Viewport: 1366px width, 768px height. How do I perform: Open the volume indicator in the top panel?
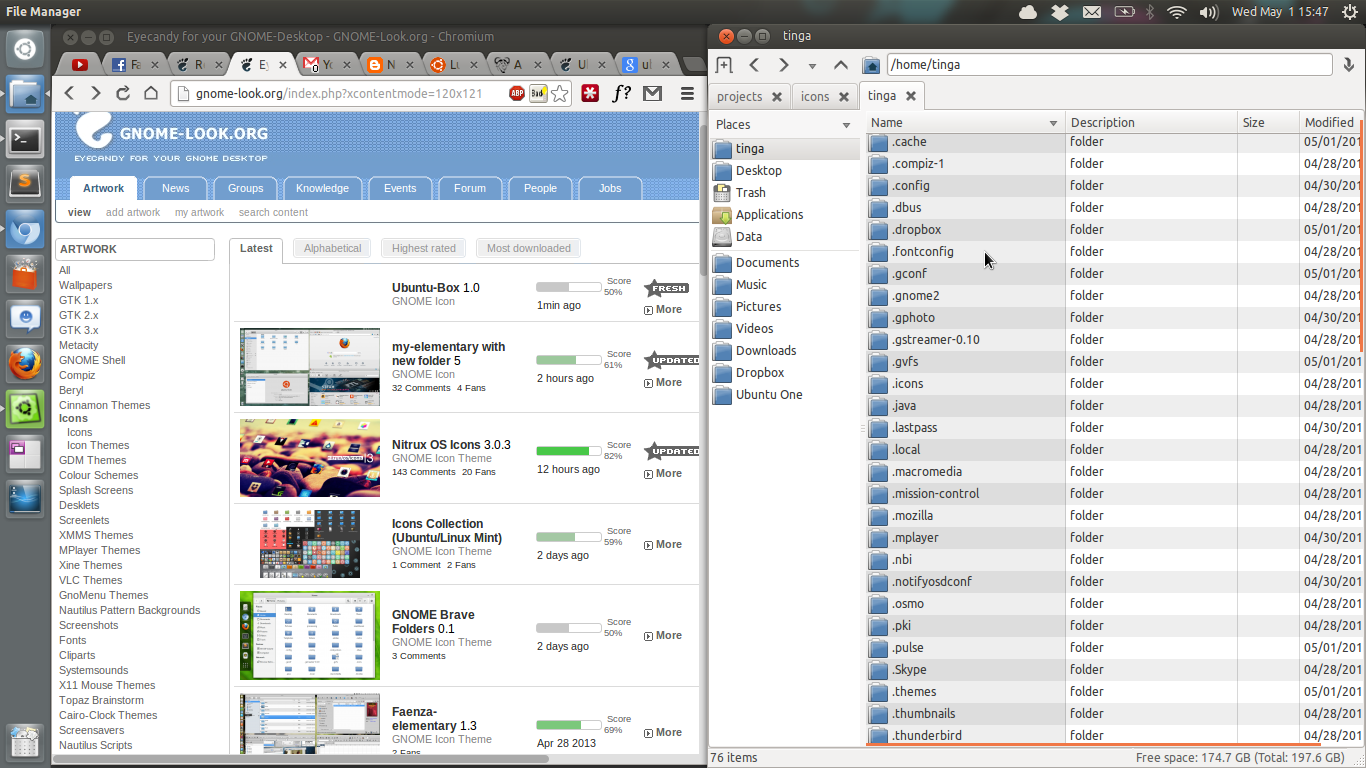(1209, 12)
